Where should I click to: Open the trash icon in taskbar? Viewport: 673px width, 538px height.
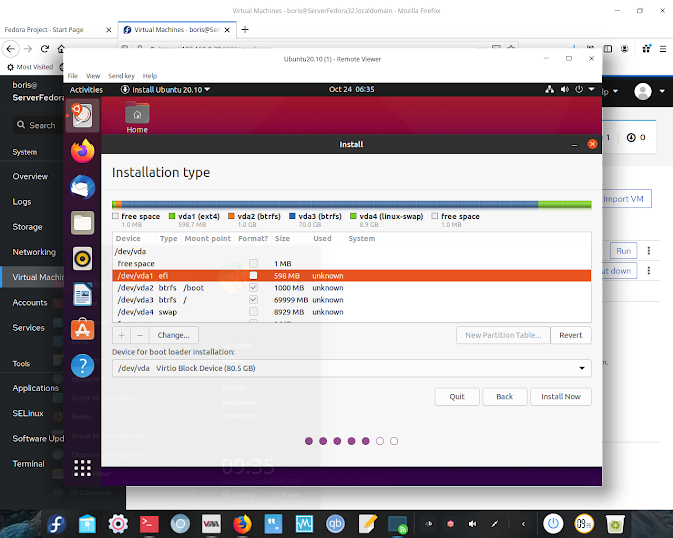pyautogui.click(x=615, y=524)
